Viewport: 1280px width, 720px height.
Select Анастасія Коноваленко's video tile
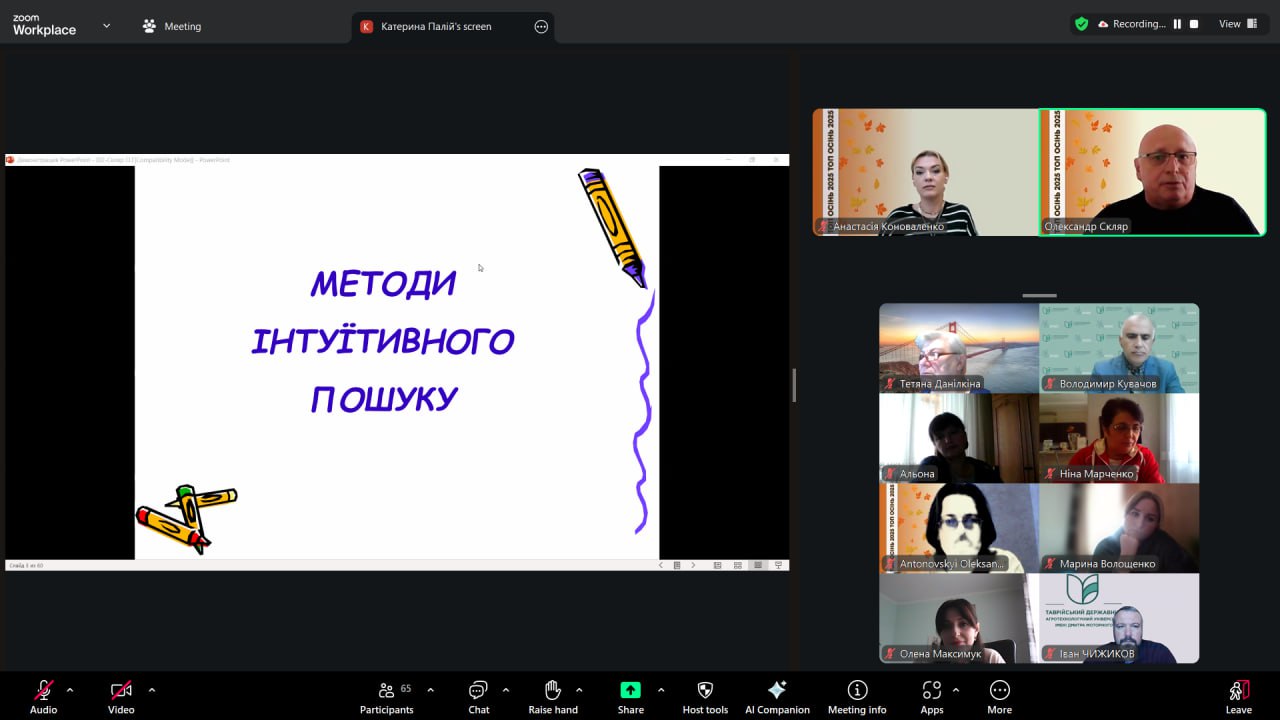pyautogui.click(x=926, y=172)
